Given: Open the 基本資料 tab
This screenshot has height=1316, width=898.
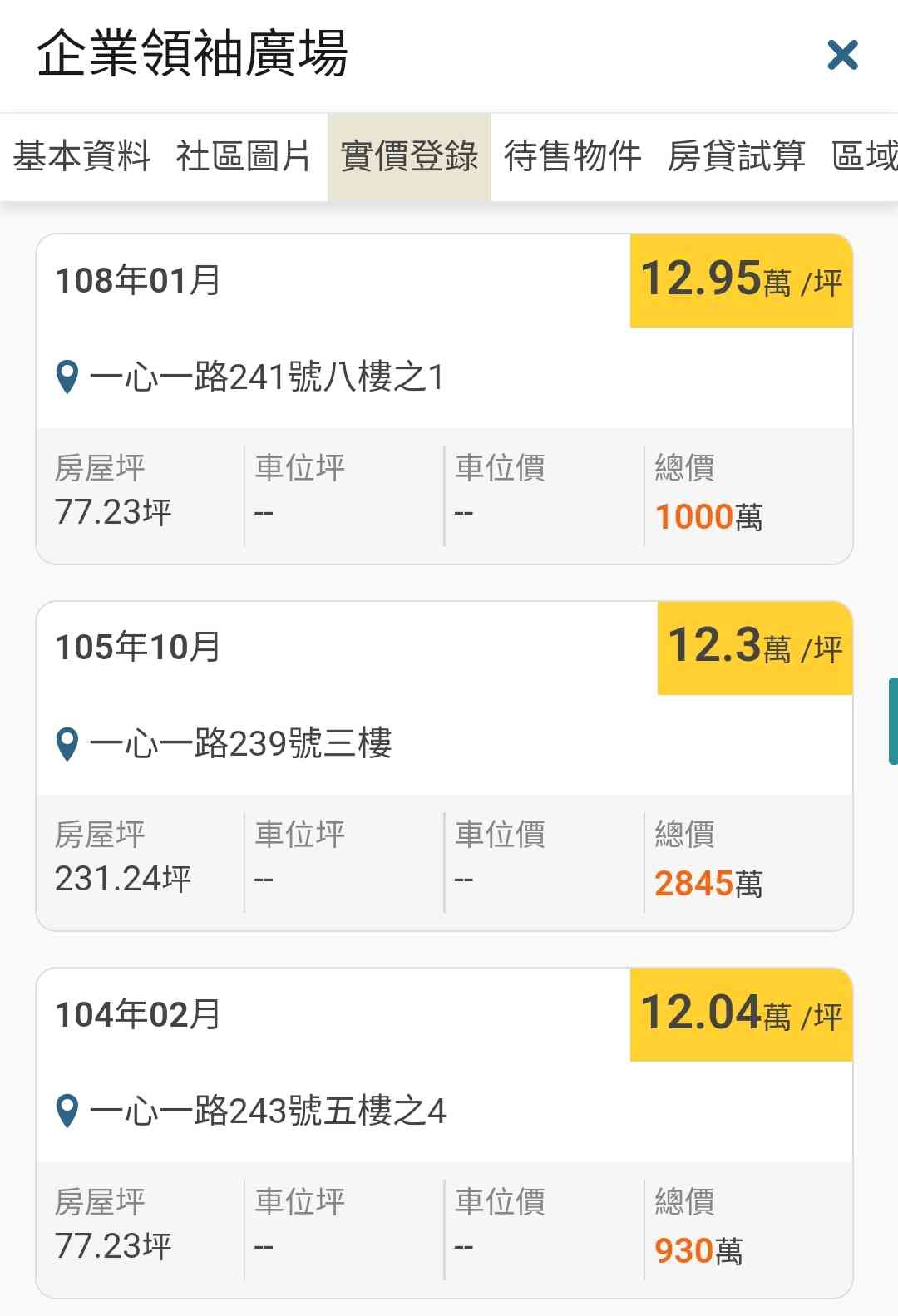Looking at the screenshot, I should click(81, 156).
